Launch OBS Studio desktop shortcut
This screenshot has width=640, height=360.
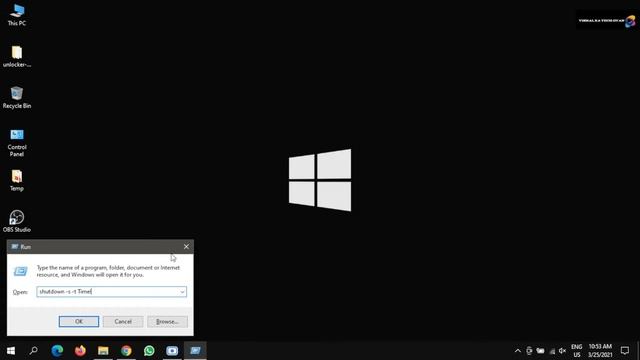coord(17,221)
